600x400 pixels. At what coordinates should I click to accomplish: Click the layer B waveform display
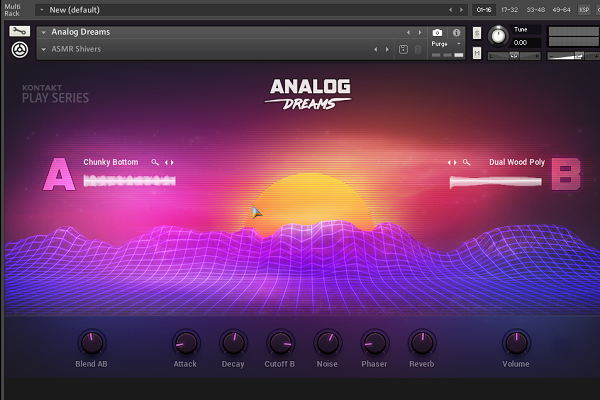(x=496, y=182)
